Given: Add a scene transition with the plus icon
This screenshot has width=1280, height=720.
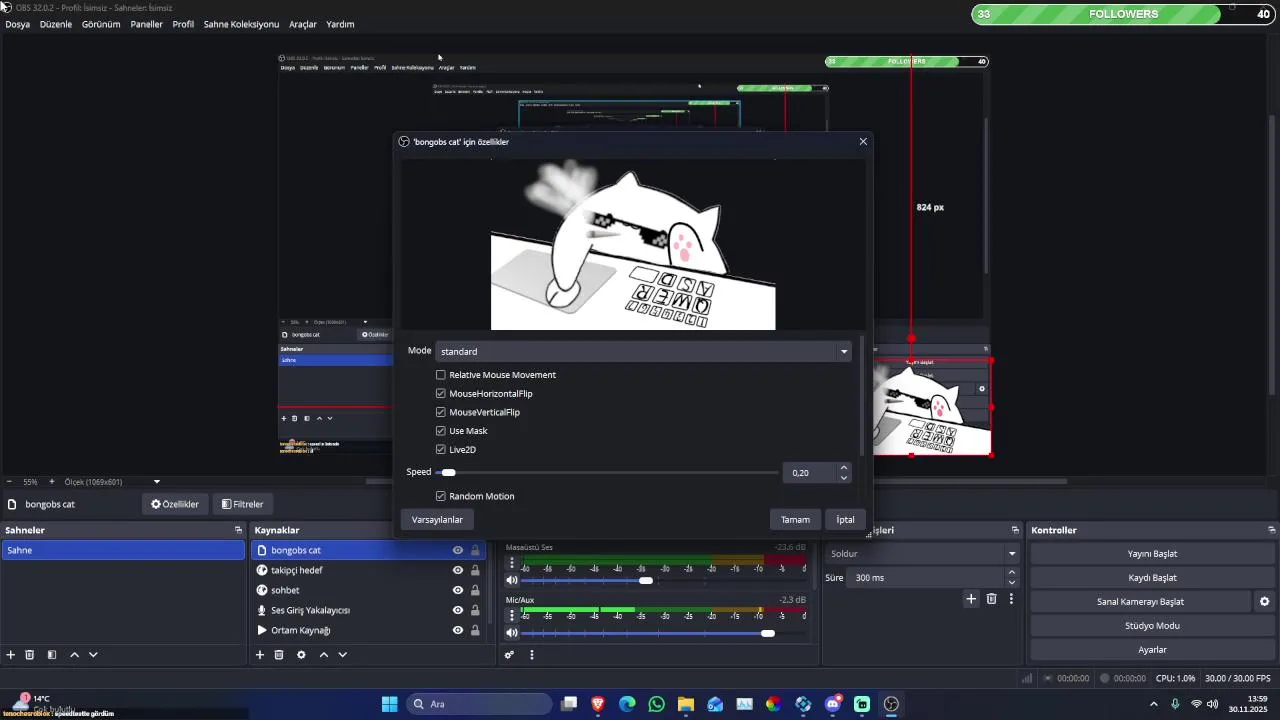Looking at the screenshot, I should click(x=970, y=598).
